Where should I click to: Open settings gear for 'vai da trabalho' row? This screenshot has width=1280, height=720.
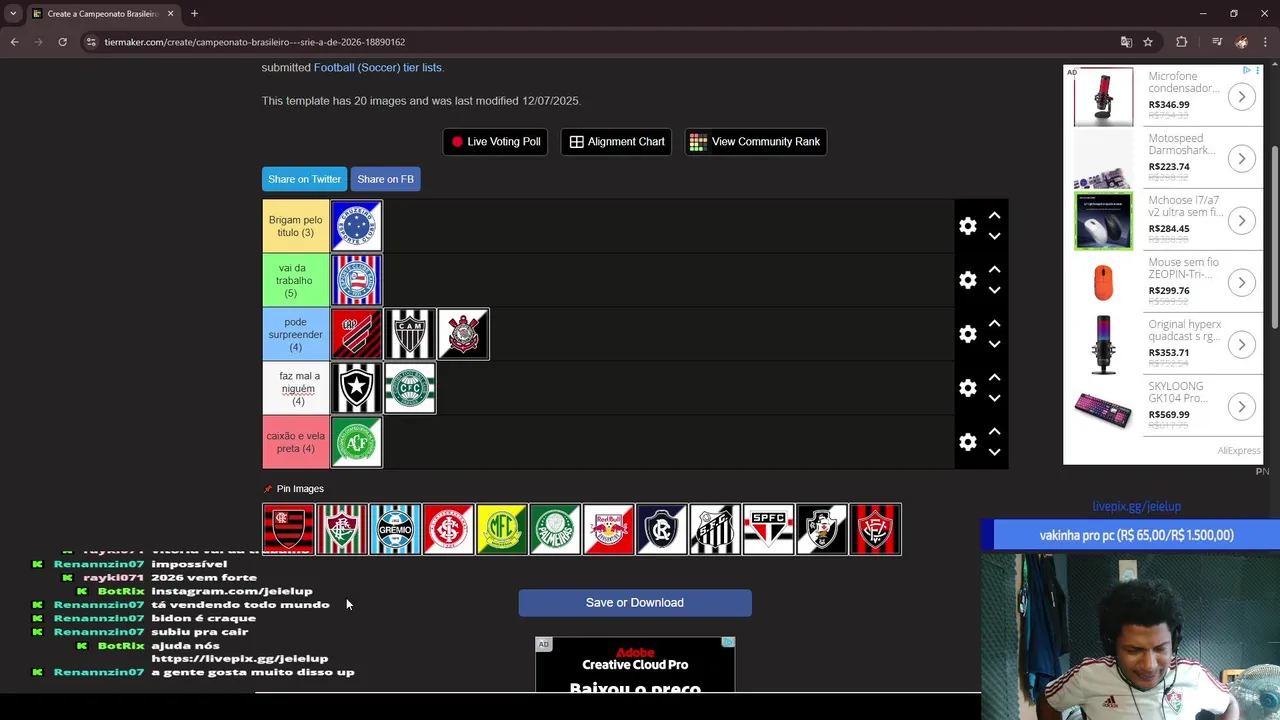968,280
